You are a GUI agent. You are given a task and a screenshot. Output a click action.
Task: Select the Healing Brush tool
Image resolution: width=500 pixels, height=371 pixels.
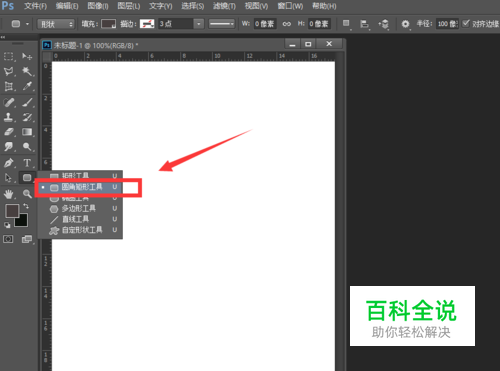9,102
